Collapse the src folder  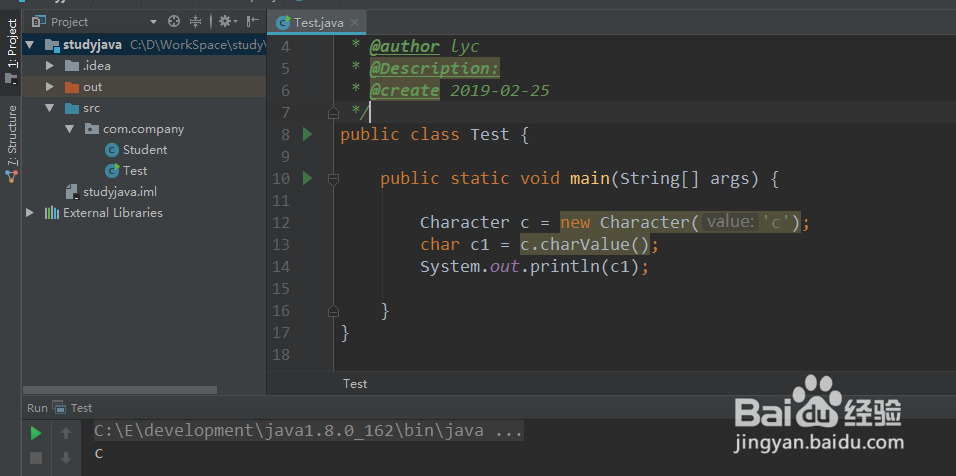50,108
